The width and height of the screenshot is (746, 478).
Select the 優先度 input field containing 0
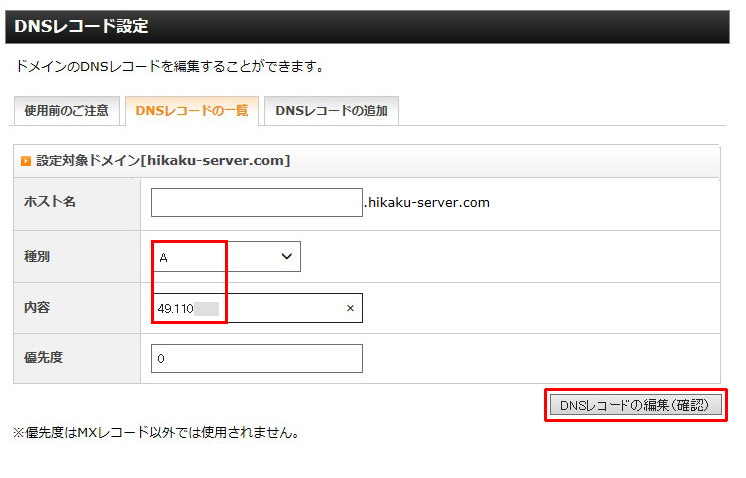tap(256, 359)
